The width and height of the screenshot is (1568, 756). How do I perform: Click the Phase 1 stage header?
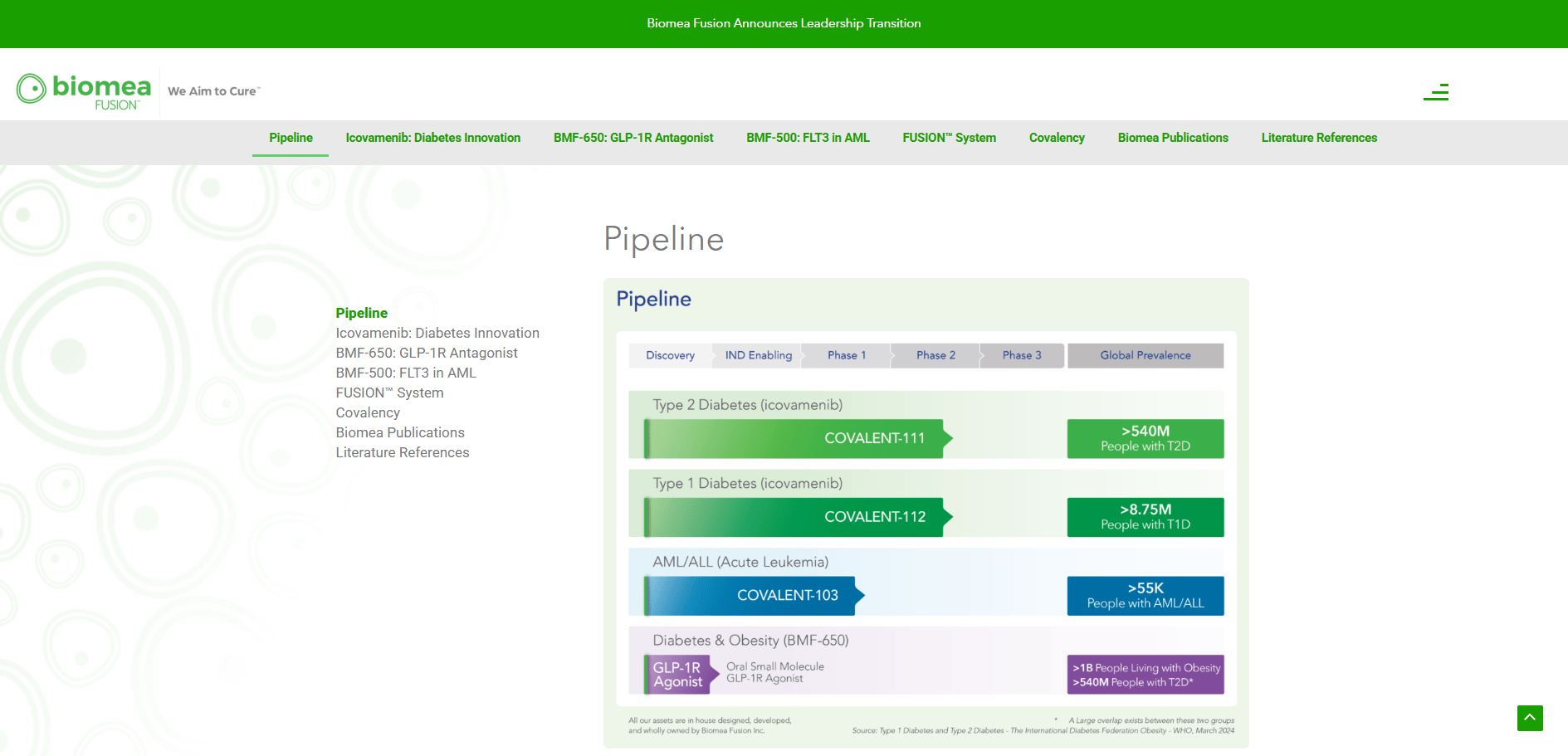847,355
